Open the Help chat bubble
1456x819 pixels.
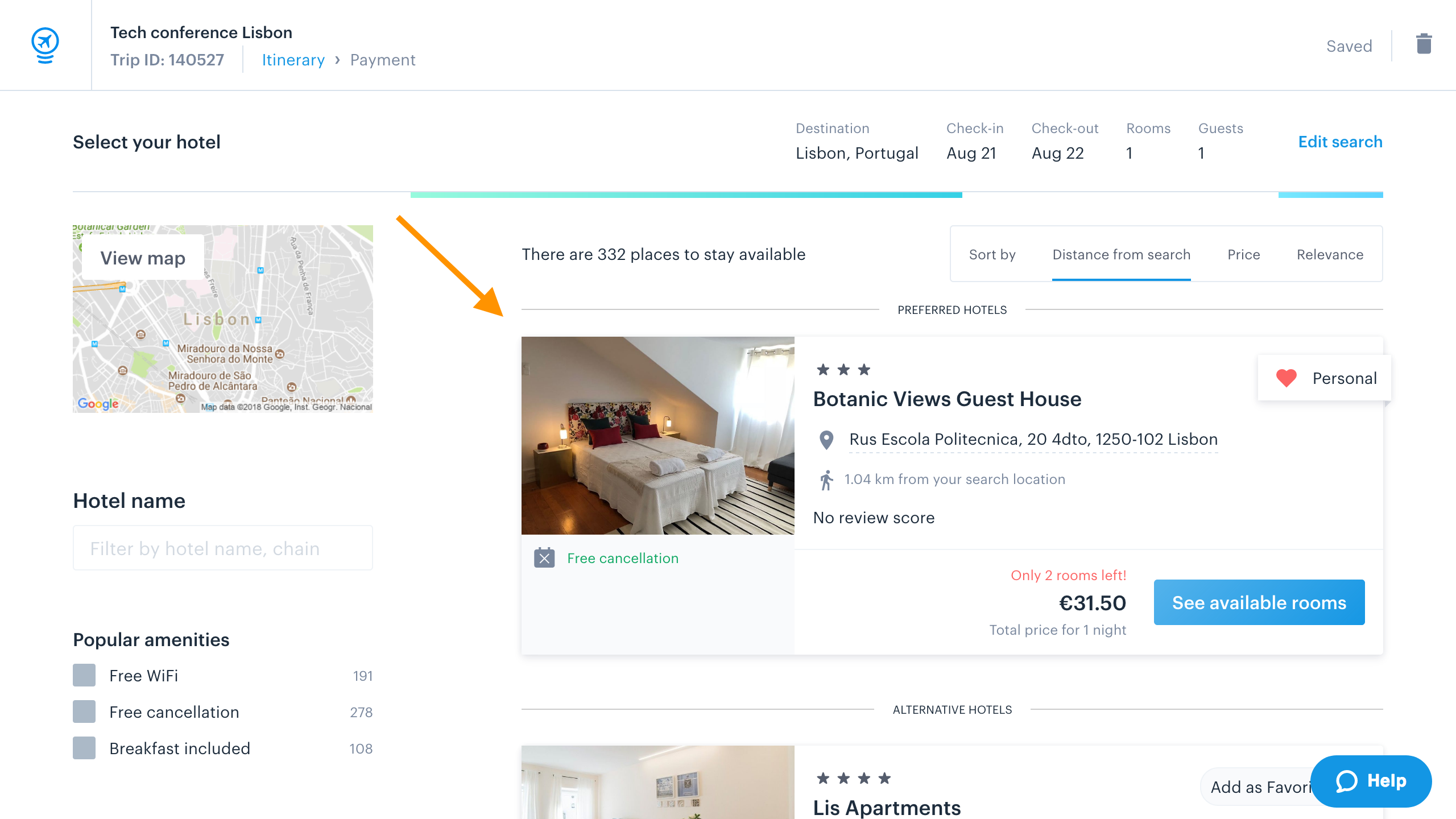(1371, 781)
